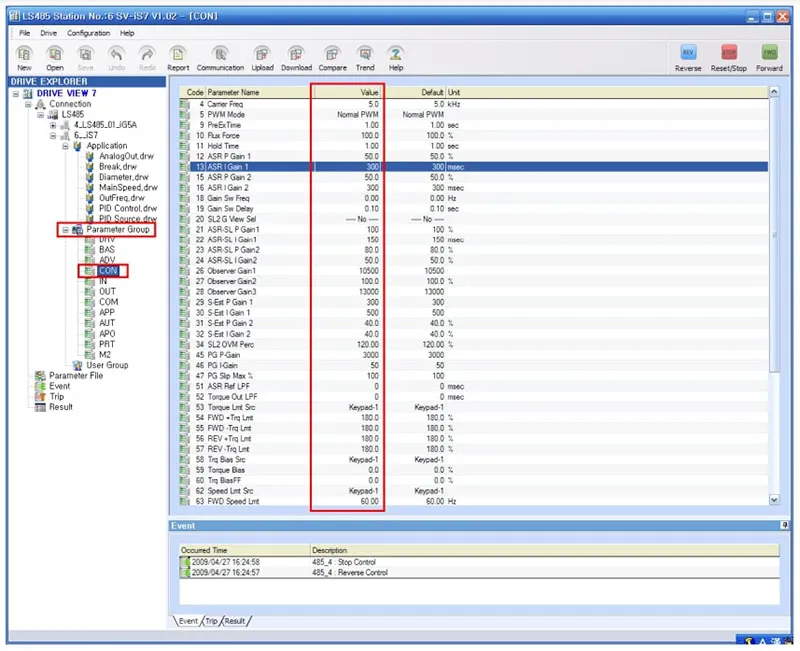Open the Compare tool

tap(332, 56)
